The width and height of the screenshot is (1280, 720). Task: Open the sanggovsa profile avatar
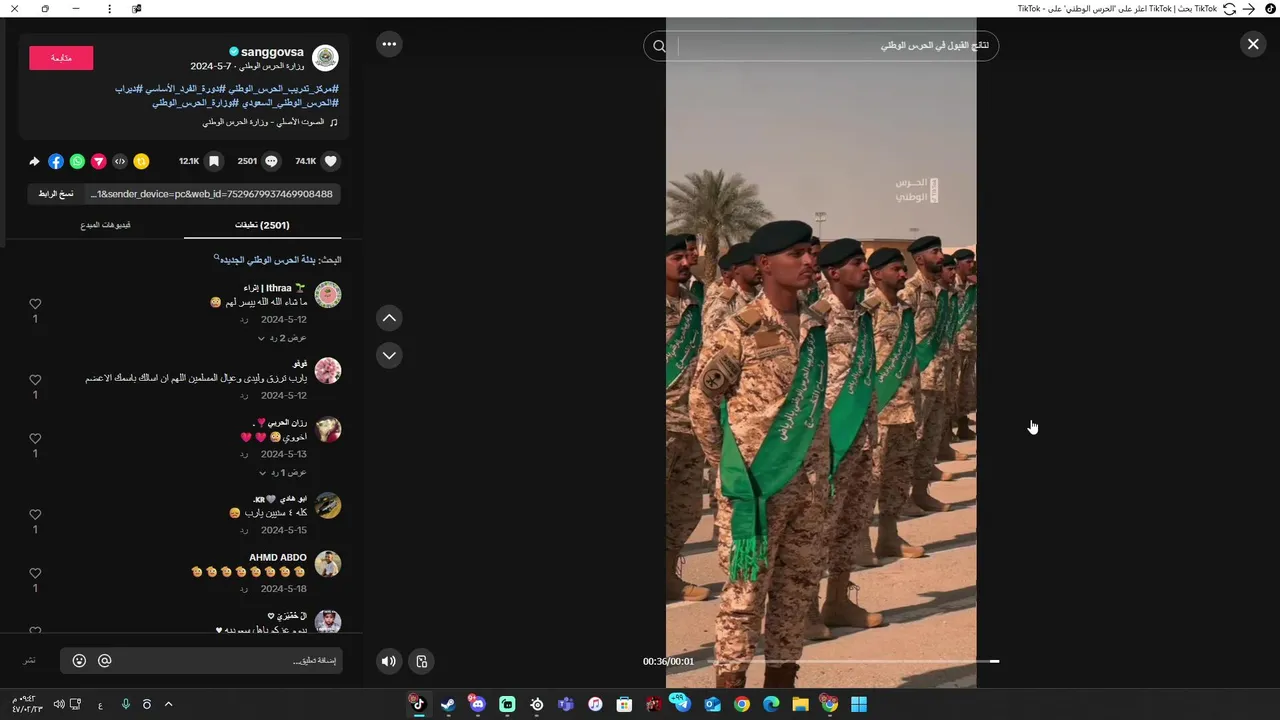tap(325, 58)
